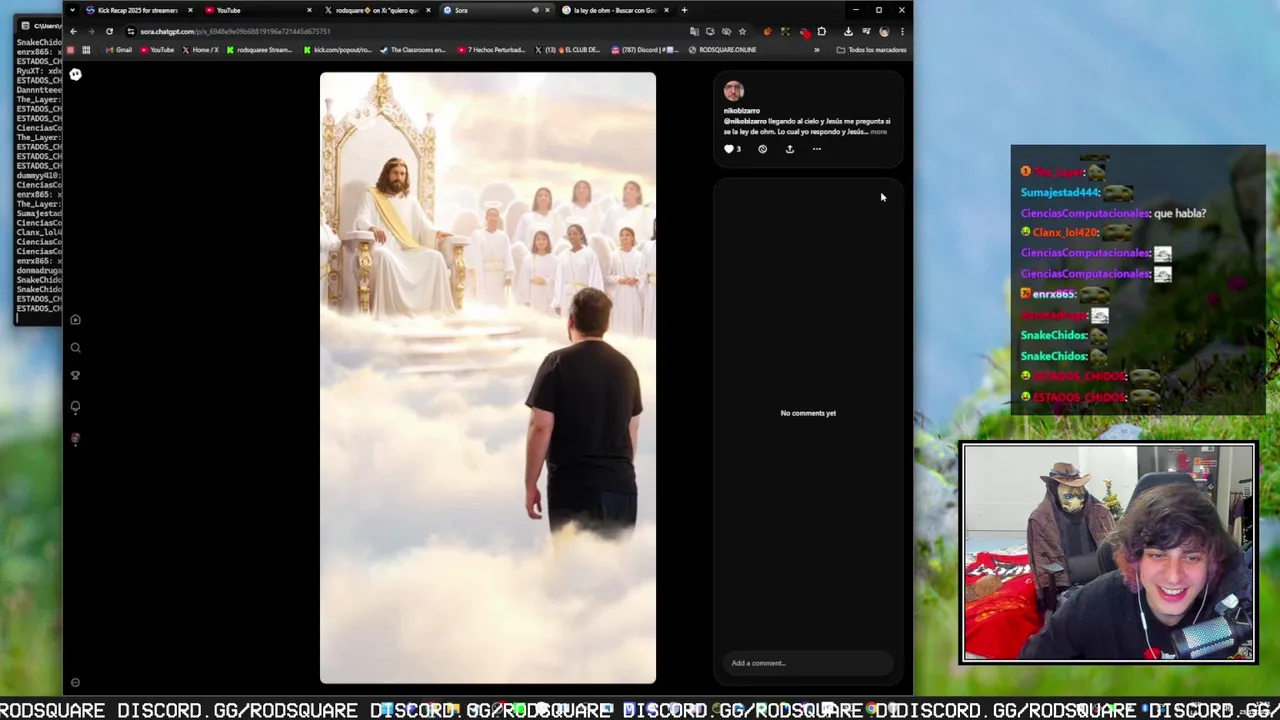Image resolution: width=1280 pixels, height=720 pixels.
Task: Go back in Chrome browser
Action: [73, 31]
